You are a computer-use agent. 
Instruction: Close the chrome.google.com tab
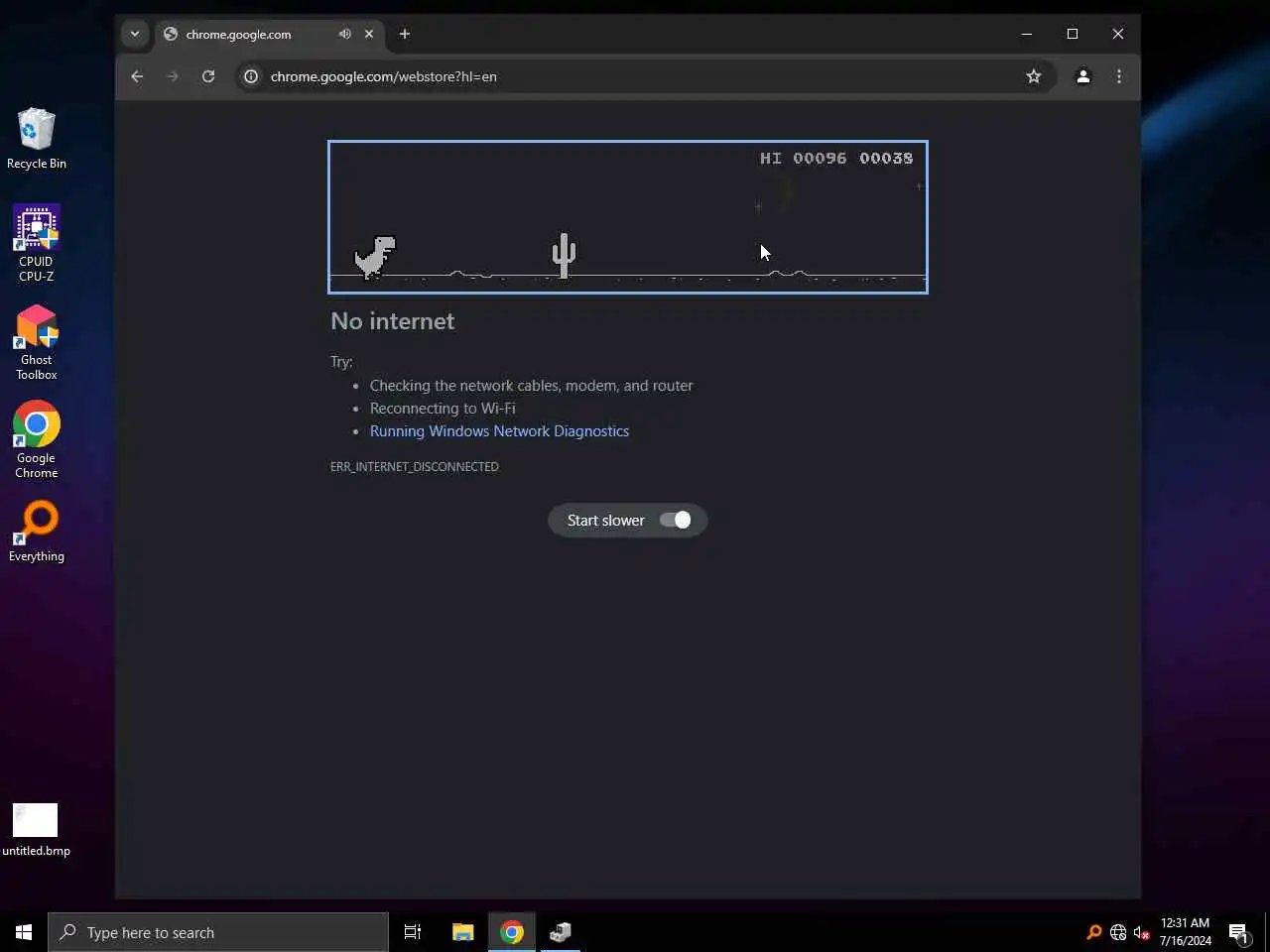[369, 34]
